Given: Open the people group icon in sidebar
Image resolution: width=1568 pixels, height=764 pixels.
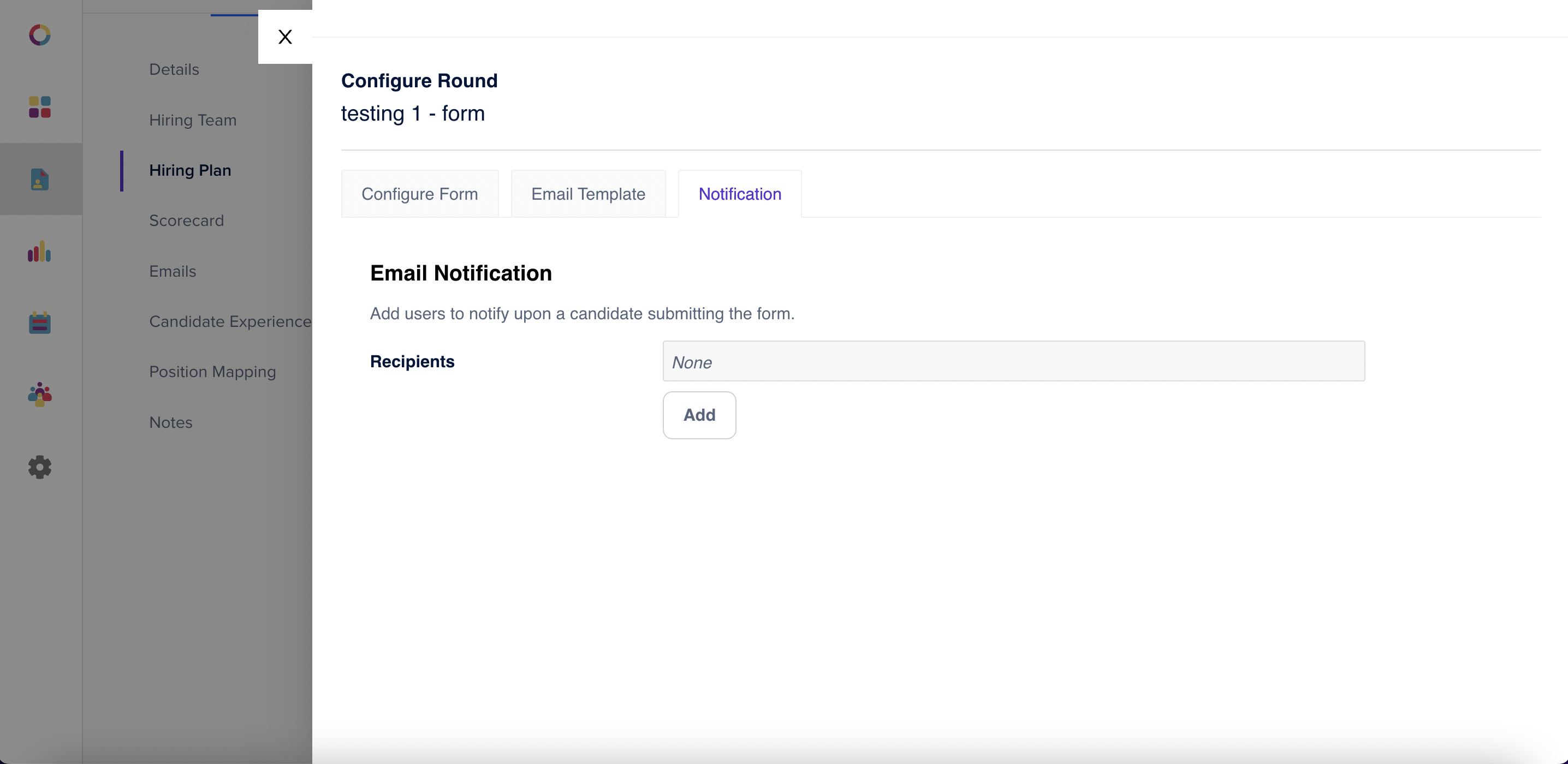Looking at the screenshot, I should pyautogui.click(x=40, y=394).
